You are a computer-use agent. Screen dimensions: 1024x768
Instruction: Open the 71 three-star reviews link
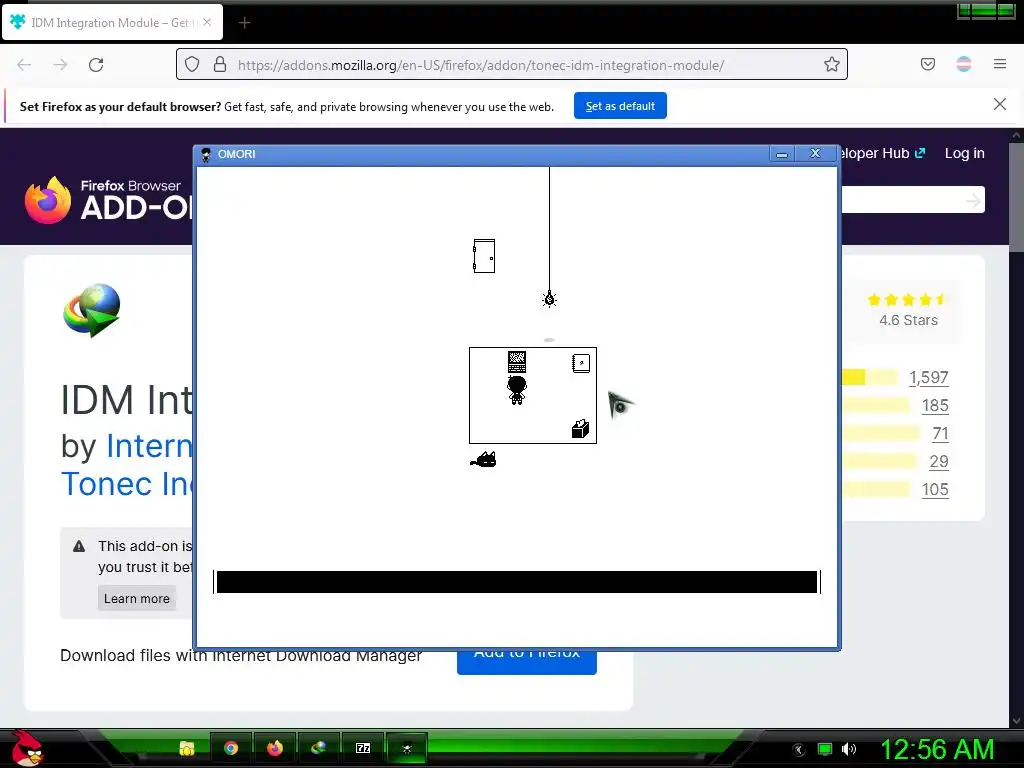pos(940,434)
